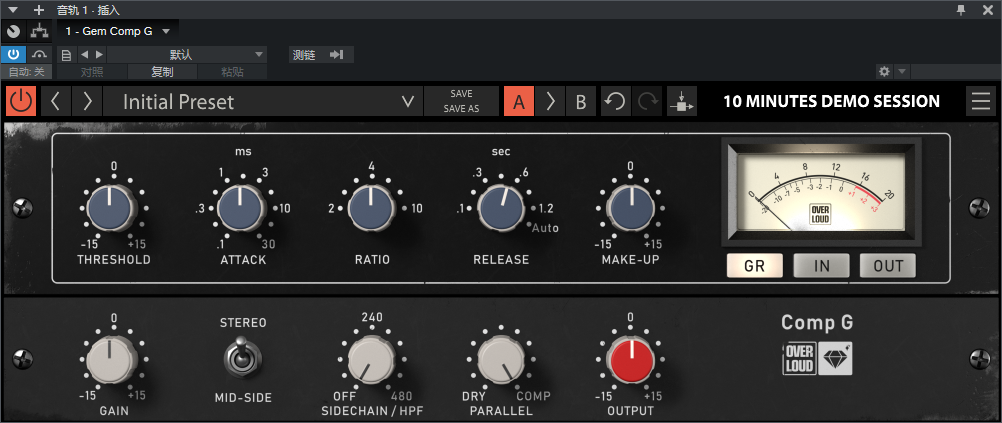
Task: Click the Comp G title text
Action: [x=817, y=323]
